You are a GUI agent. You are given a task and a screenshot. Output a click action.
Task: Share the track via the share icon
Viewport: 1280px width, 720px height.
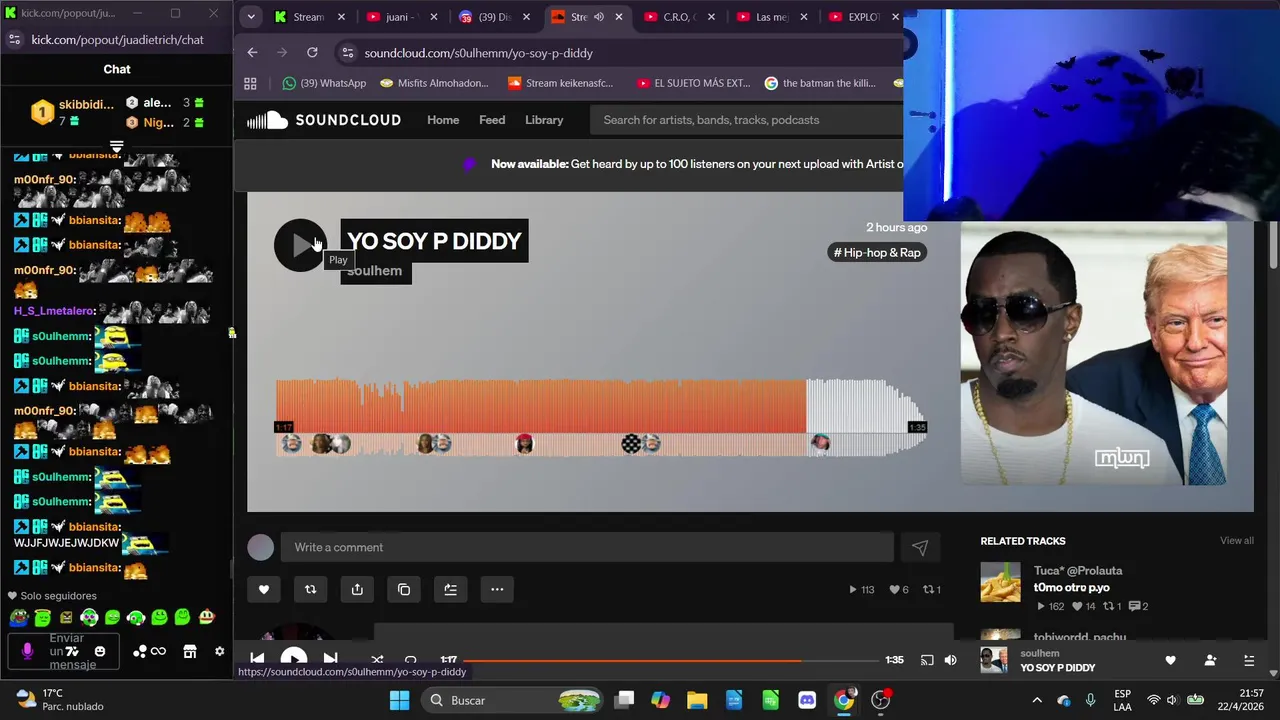tap(357, 589)
